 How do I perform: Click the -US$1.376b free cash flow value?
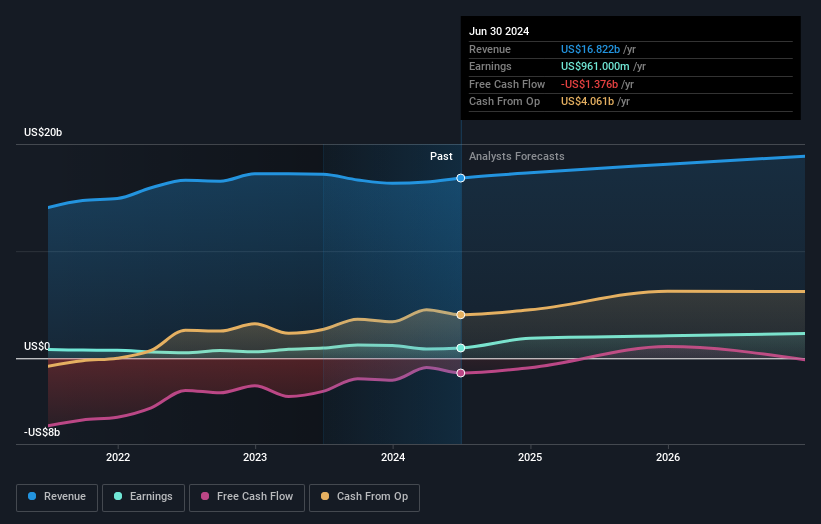(x=589, y=84)
